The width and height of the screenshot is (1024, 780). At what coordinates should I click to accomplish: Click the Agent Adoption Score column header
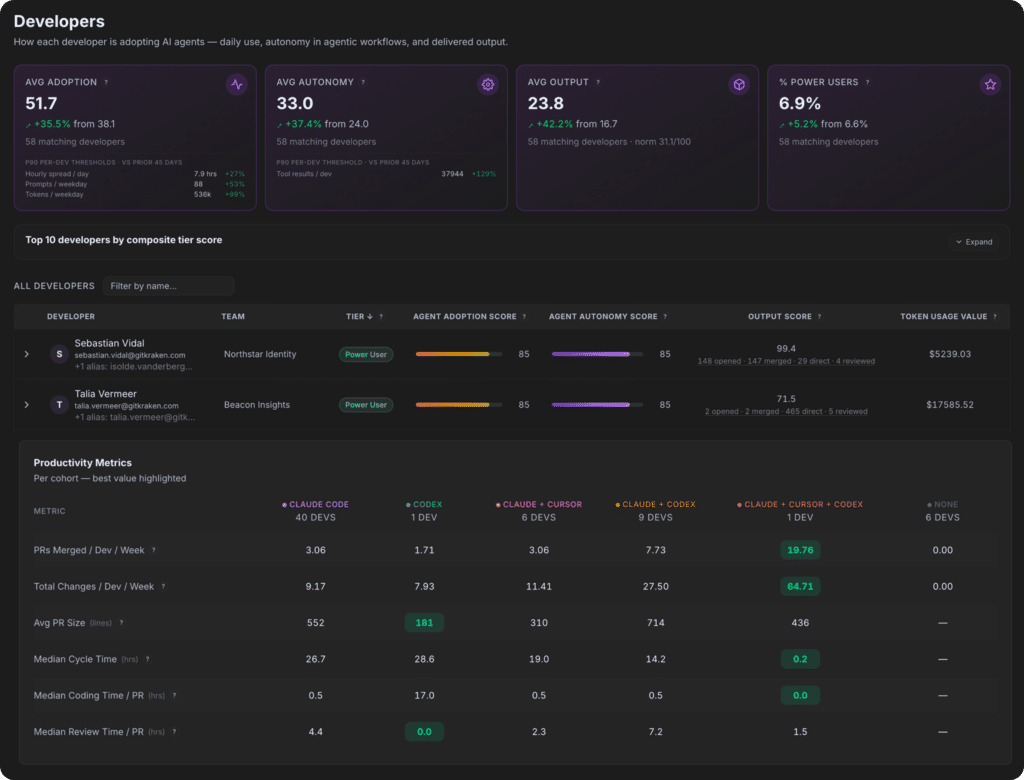pos(464,316)
